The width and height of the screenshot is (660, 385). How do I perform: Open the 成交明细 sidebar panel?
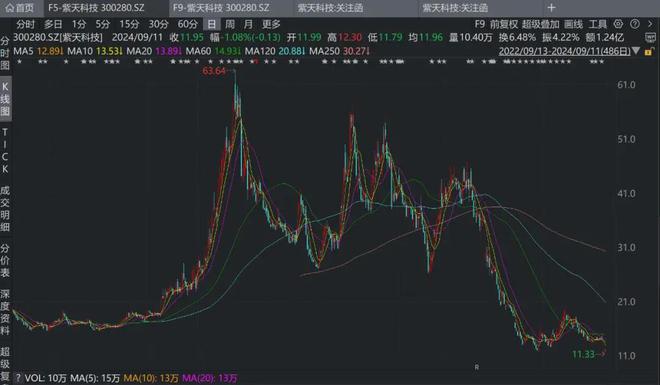tap(5, 209)
